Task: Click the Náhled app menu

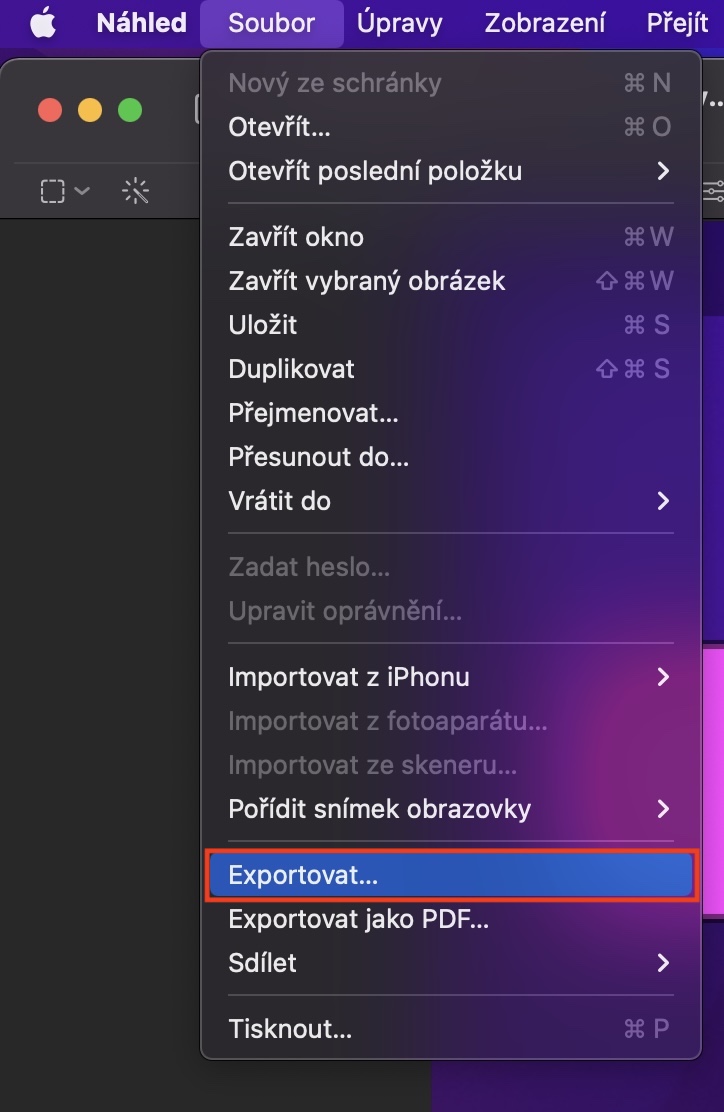Action: [141, 23]
